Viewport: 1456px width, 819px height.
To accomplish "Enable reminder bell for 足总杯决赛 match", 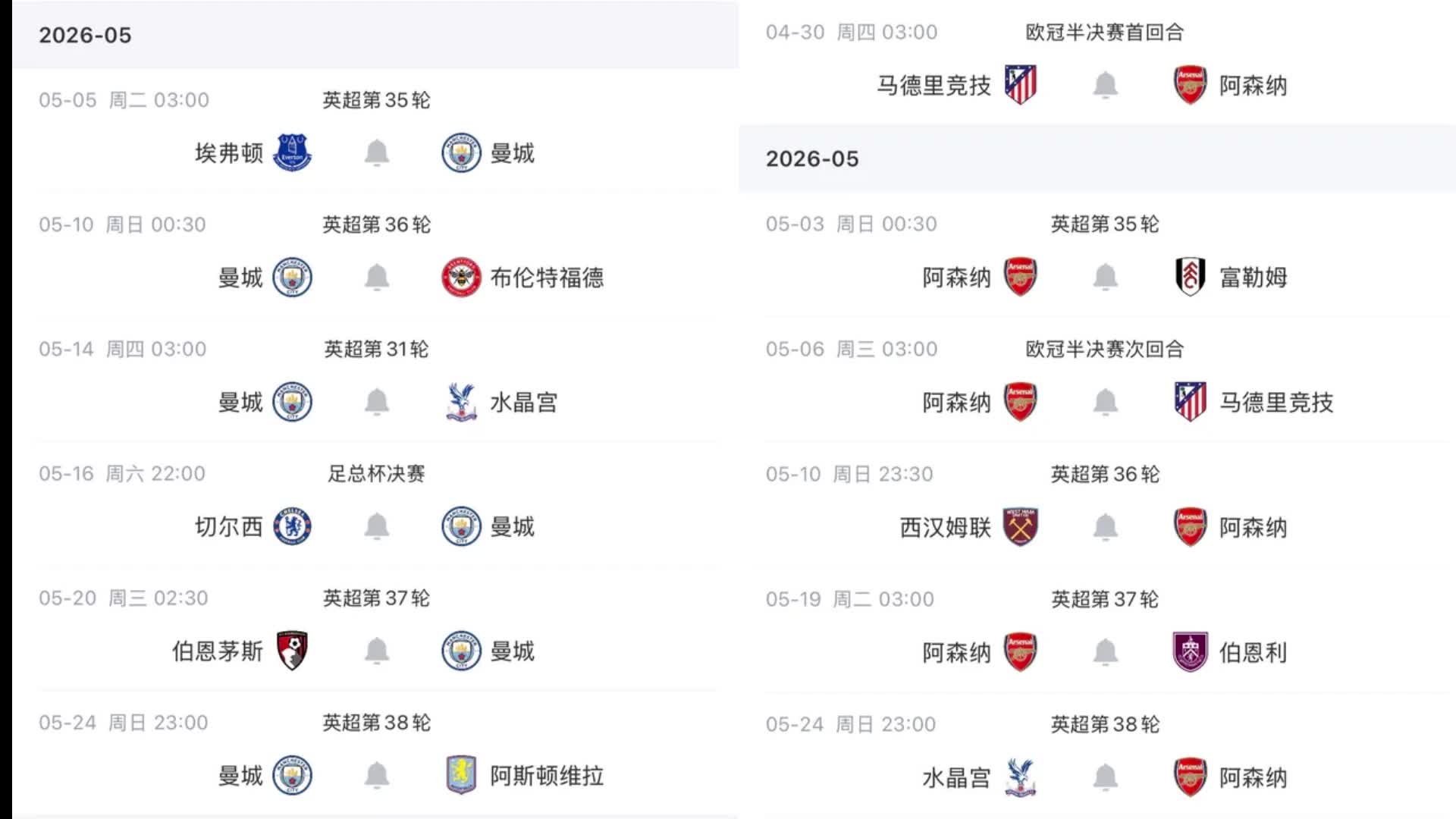I will click(x=377, y=526).
